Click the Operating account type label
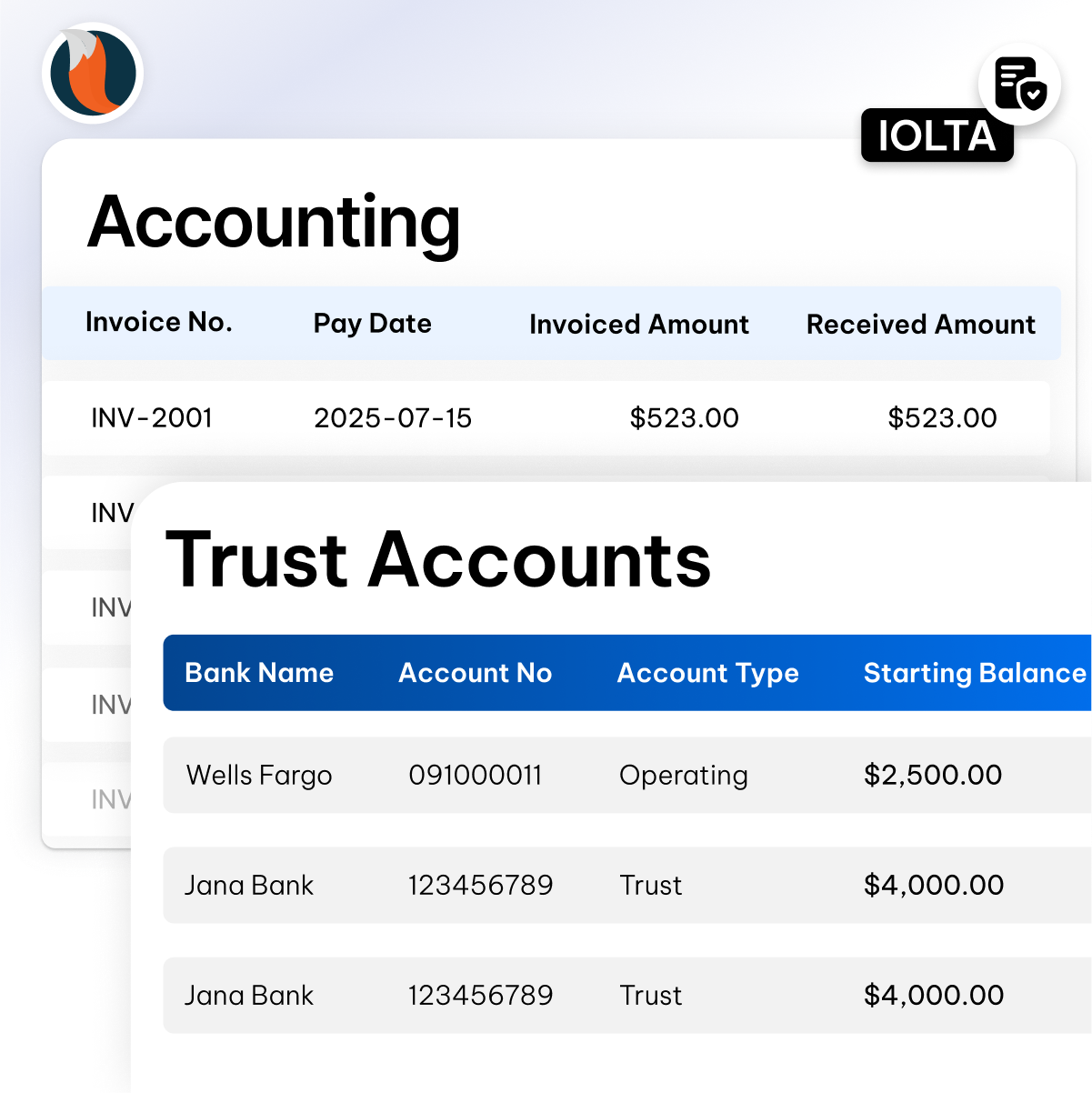1092x1093 pixels. coord(683,776)
